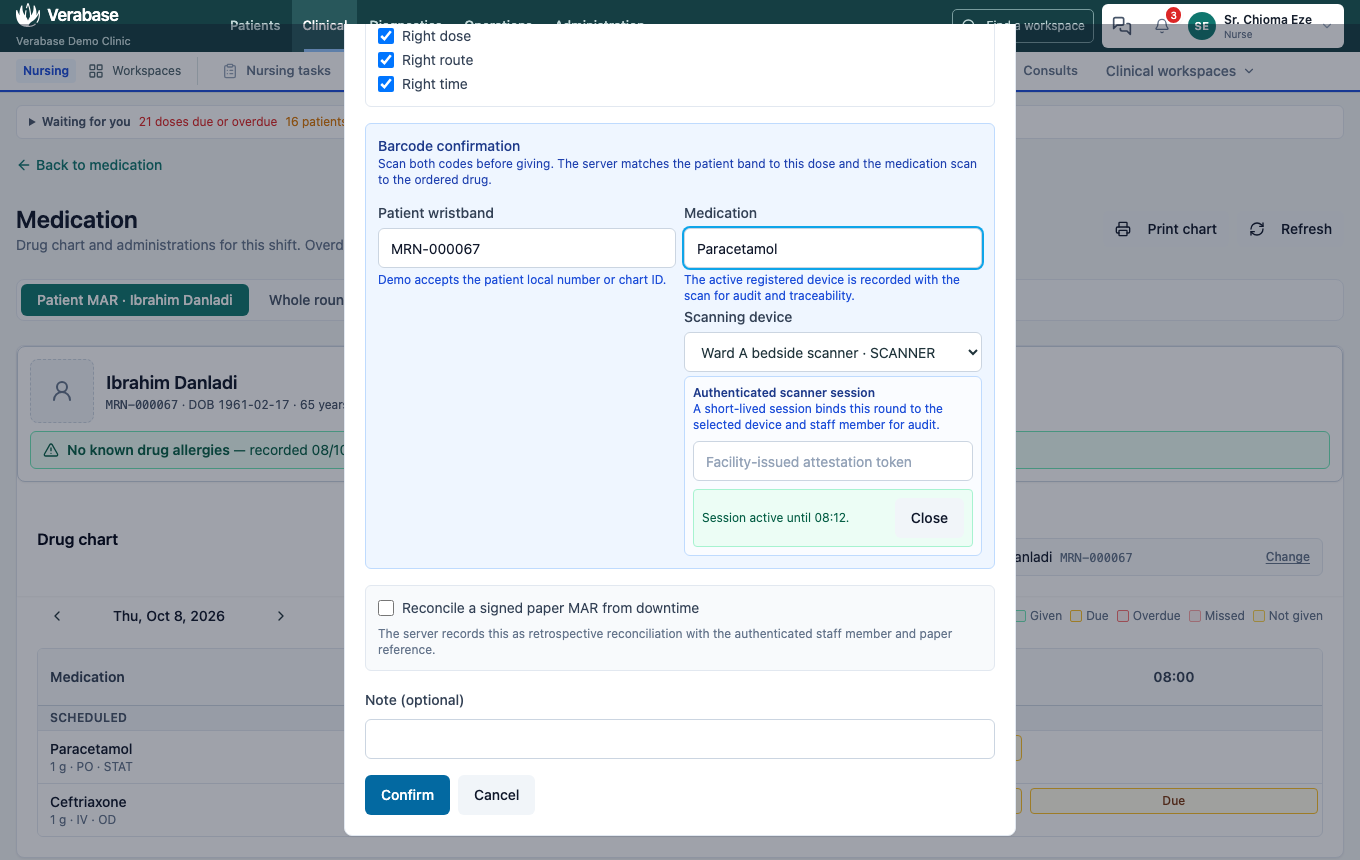
Task: Select Patient MAR Ibrahim Danladi tab
Action: point(135,300)
